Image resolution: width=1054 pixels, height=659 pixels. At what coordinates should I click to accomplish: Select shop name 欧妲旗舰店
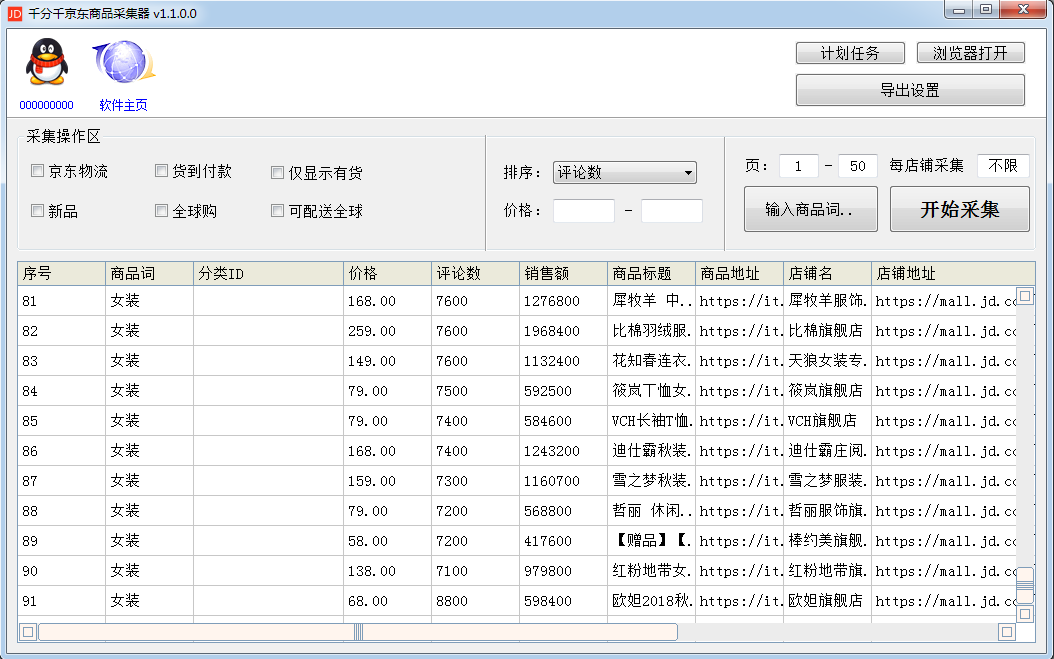[828, 601]
